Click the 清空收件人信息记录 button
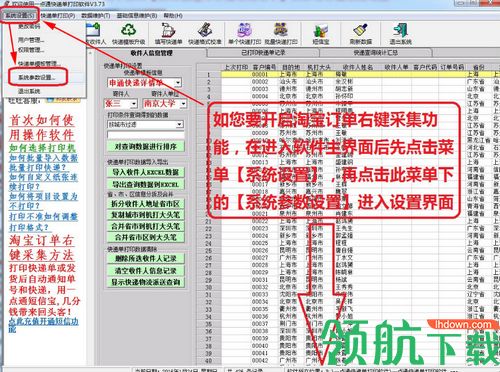500x372 pixels. [146, 270]
